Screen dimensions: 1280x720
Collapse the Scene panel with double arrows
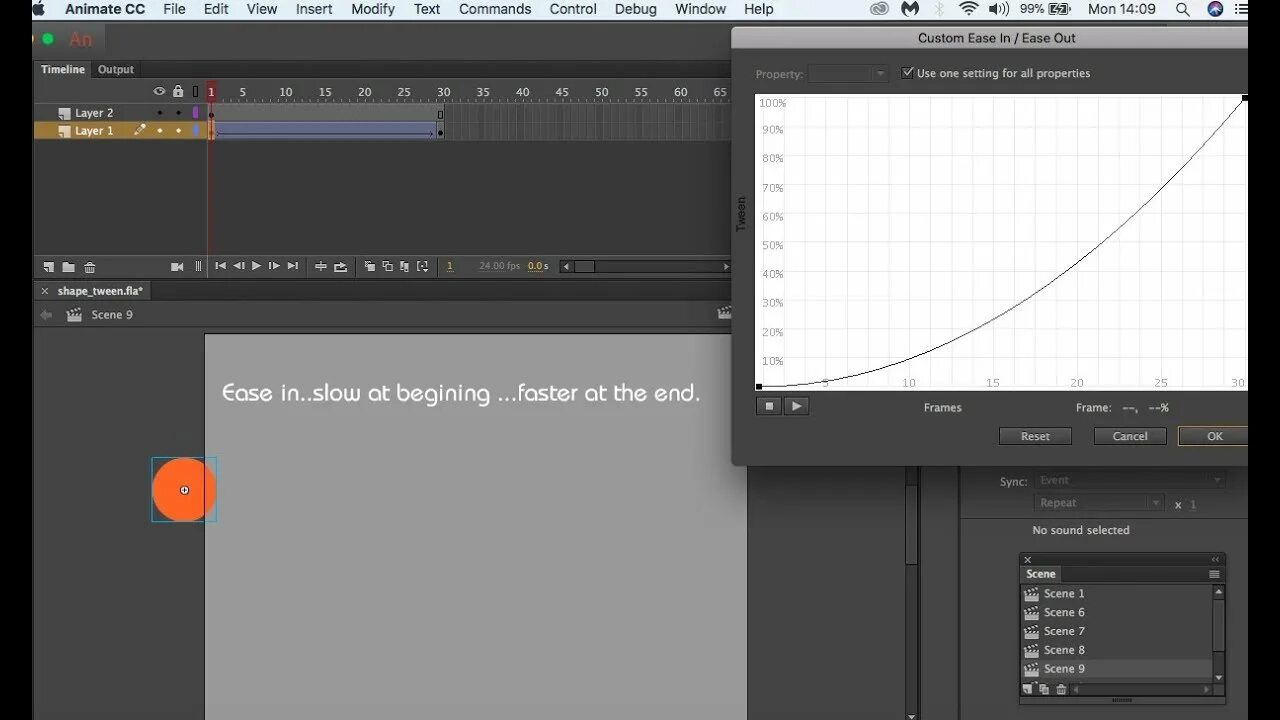pos(1216,560)
